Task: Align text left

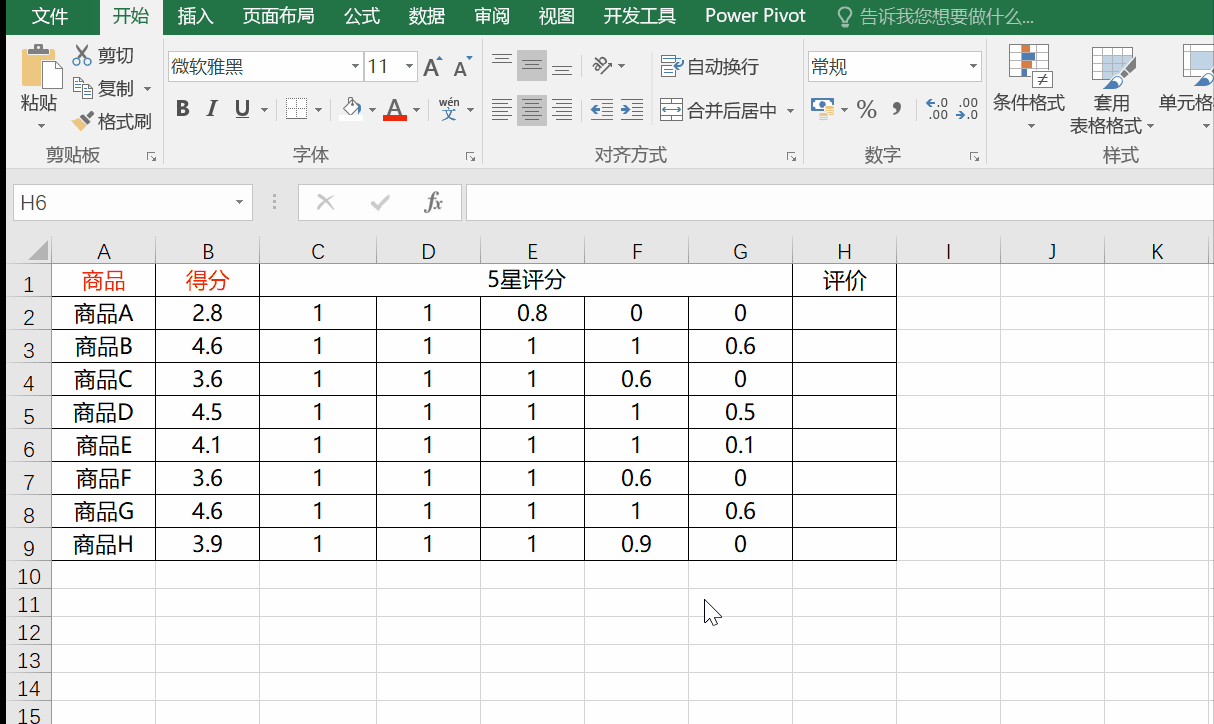Action: click(502, 109)
